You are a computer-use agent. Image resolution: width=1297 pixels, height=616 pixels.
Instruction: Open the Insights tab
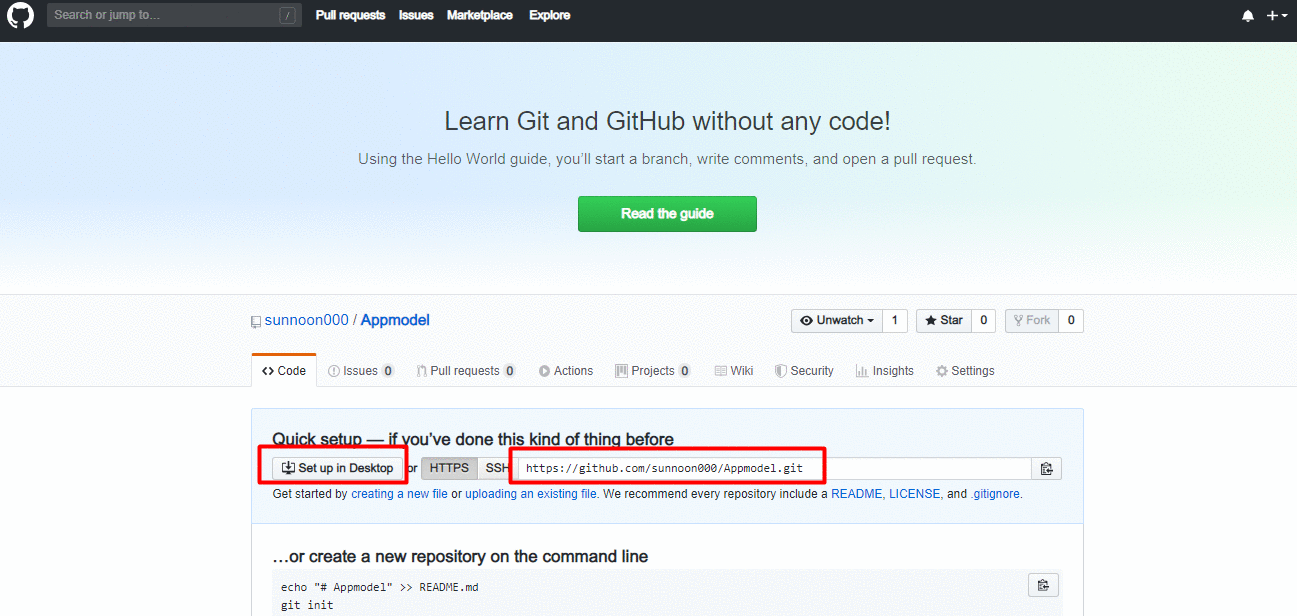tap(885, 371)
